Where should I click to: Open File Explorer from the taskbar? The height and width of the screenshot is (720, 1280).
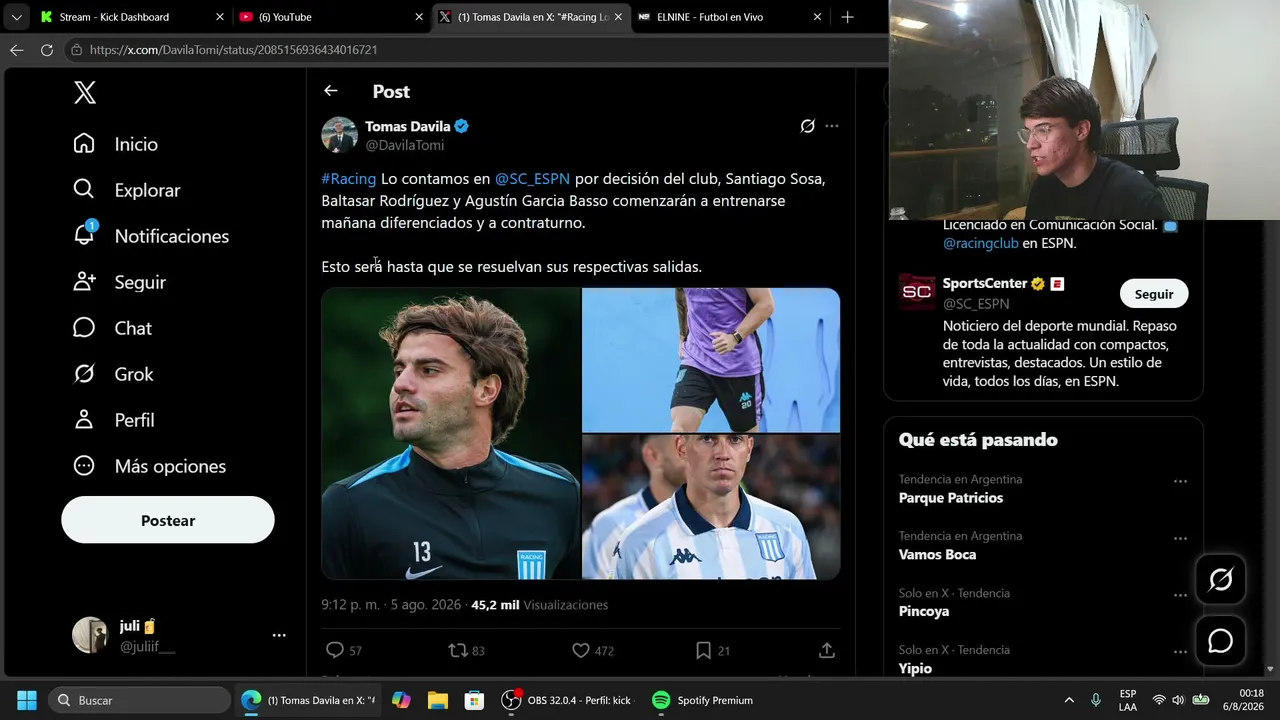click(x=438, y=700)
